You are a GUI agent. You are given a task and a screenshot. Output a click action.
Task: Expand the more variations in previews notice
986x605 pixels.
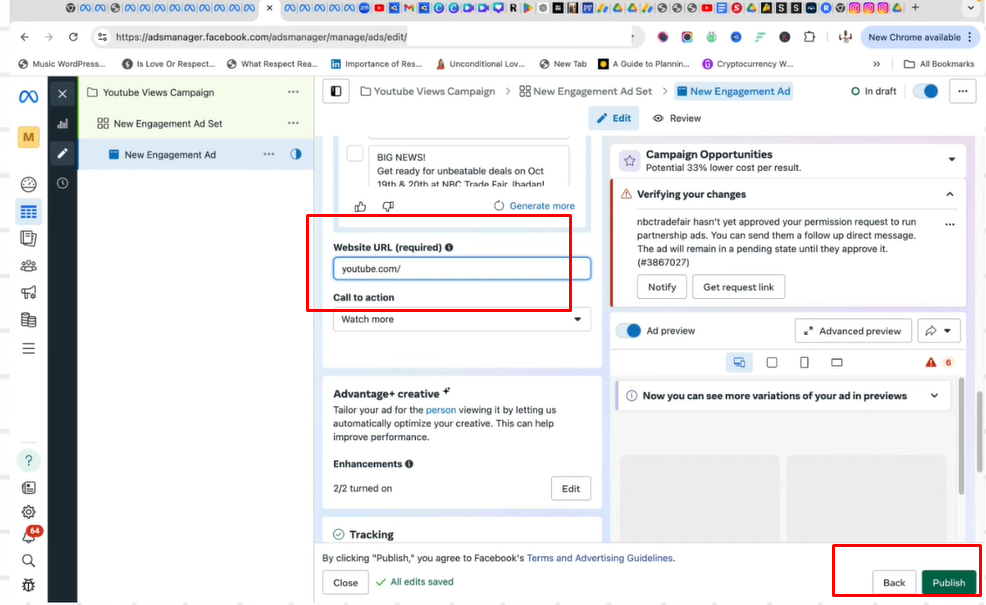click(x=934, y=396)
